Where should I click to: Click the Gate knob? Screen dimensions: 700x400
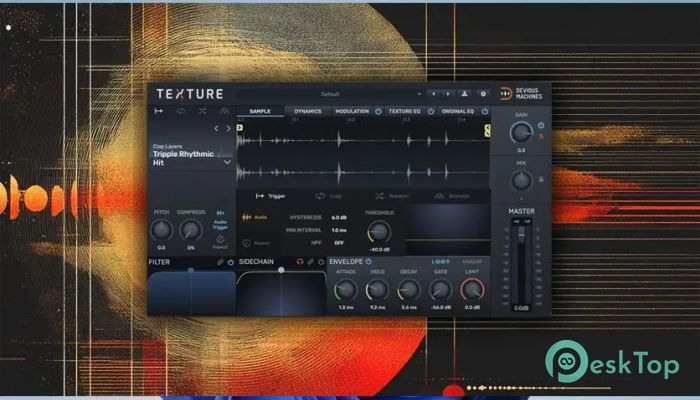click(441, 290)
